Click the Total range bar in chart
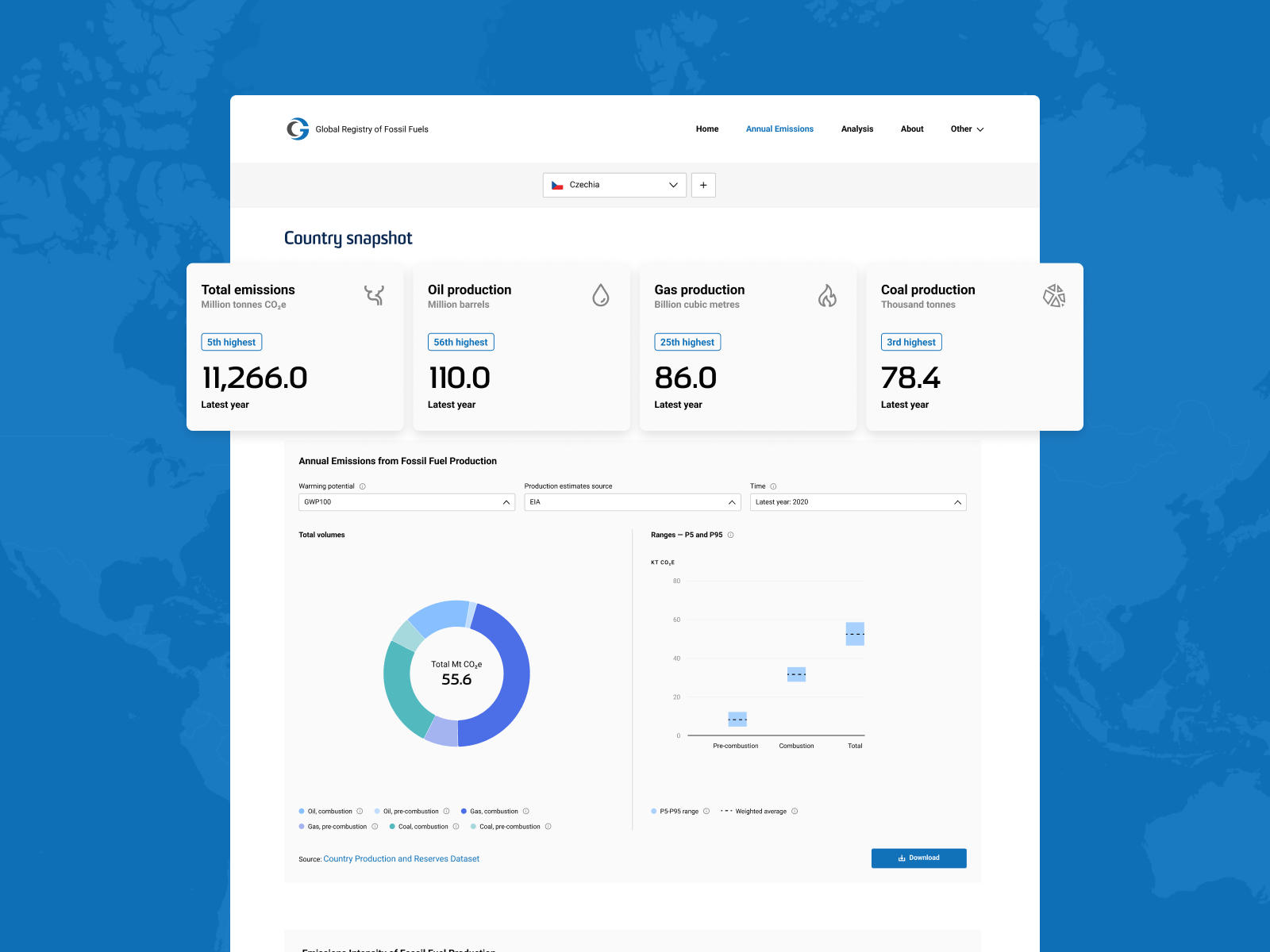Viewport: 1270px width, 952px height. 855,634
